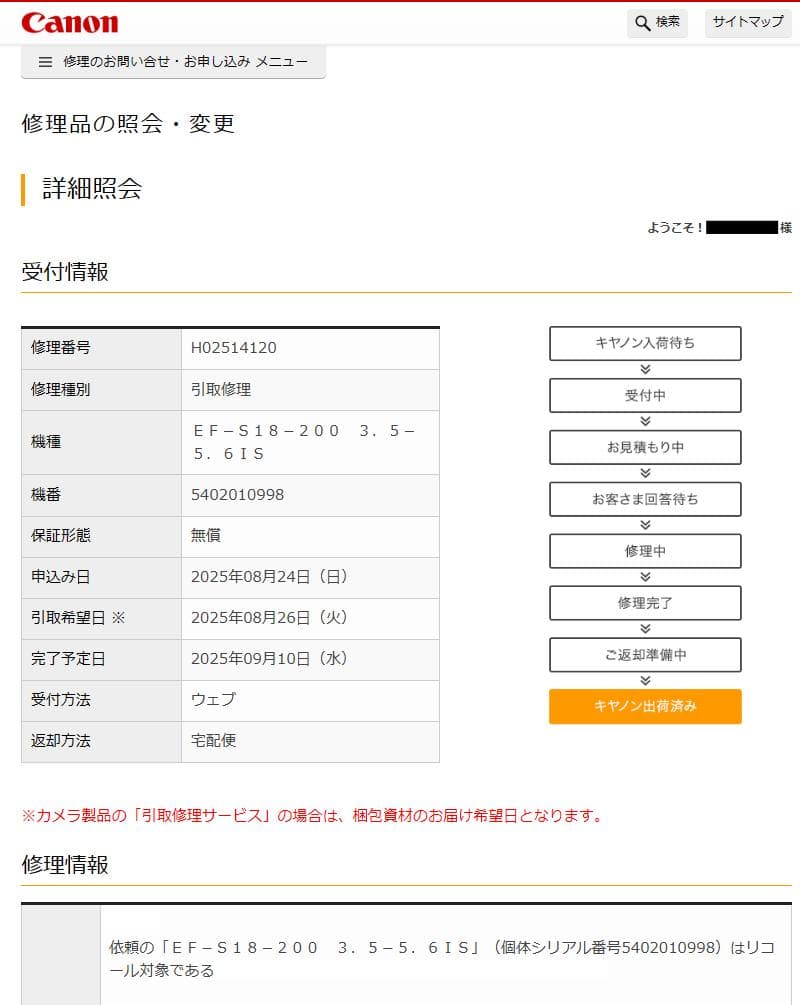Open the サイトマップ page
The image size is (800, 1005).
click(747, 22)
